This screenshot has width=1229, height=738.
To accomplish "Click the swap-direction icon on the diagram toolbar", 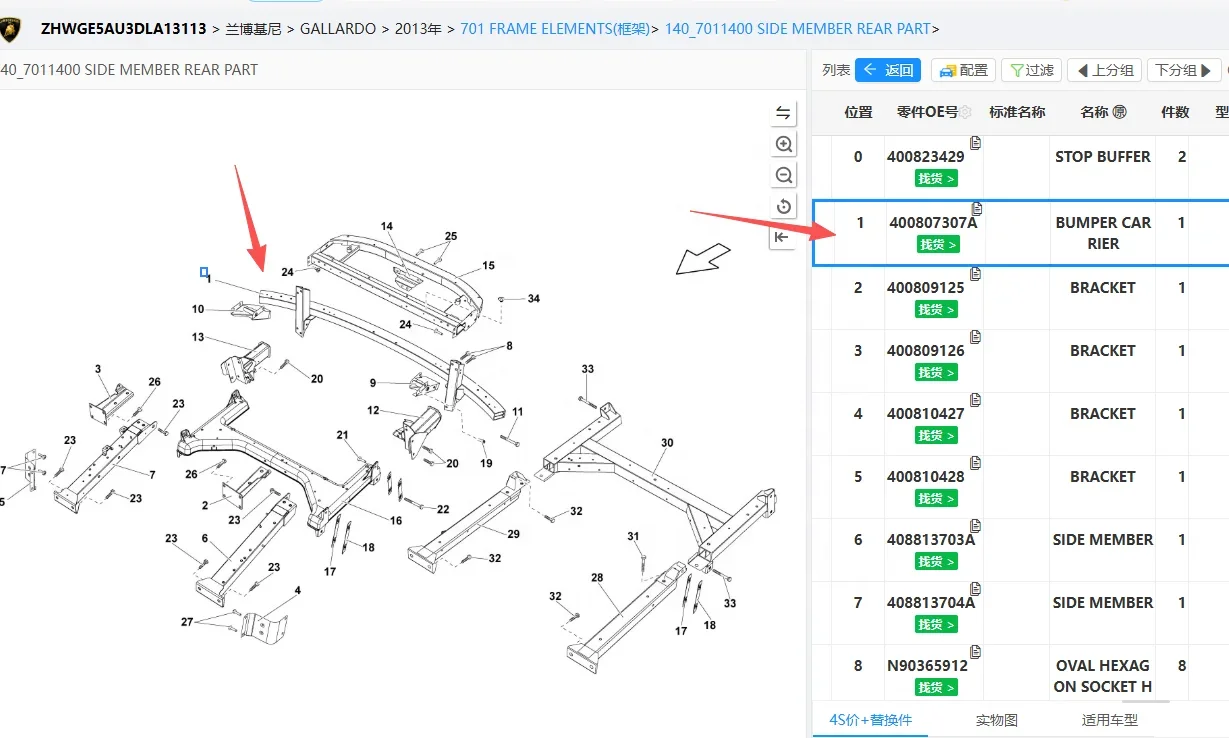I will (784, 113).
